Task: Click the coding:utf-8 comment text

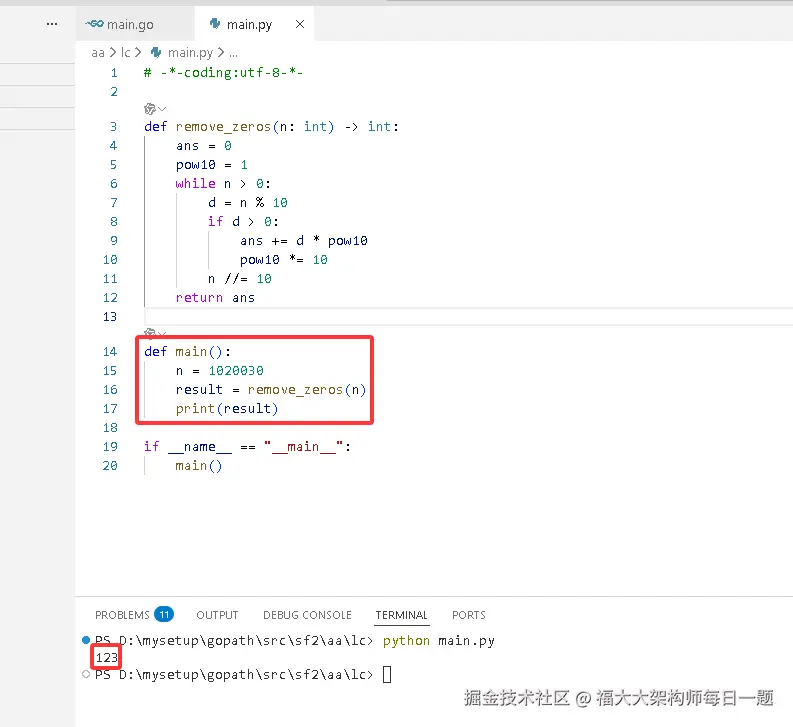Action: point(223,73)
